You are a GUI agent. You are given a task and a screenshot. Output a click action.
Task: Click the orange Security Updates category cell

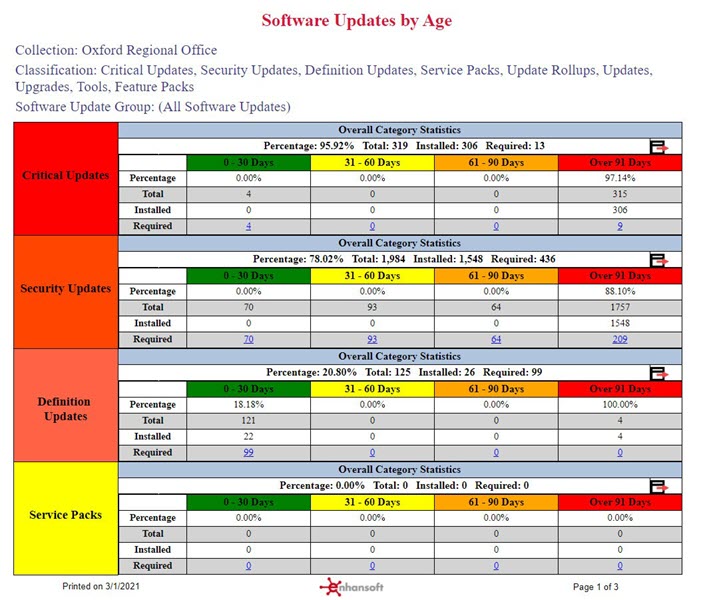[66, 292]
